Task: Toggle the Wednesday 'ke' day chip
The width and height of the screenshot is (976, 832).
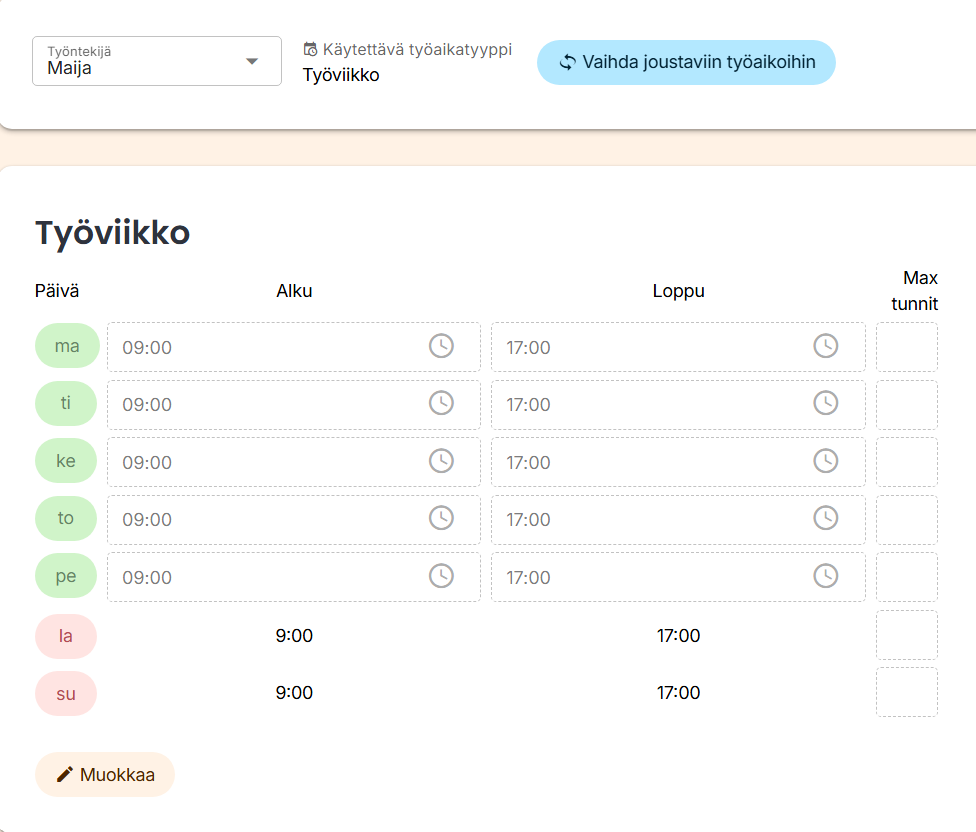Action: [x=66, y=461]
